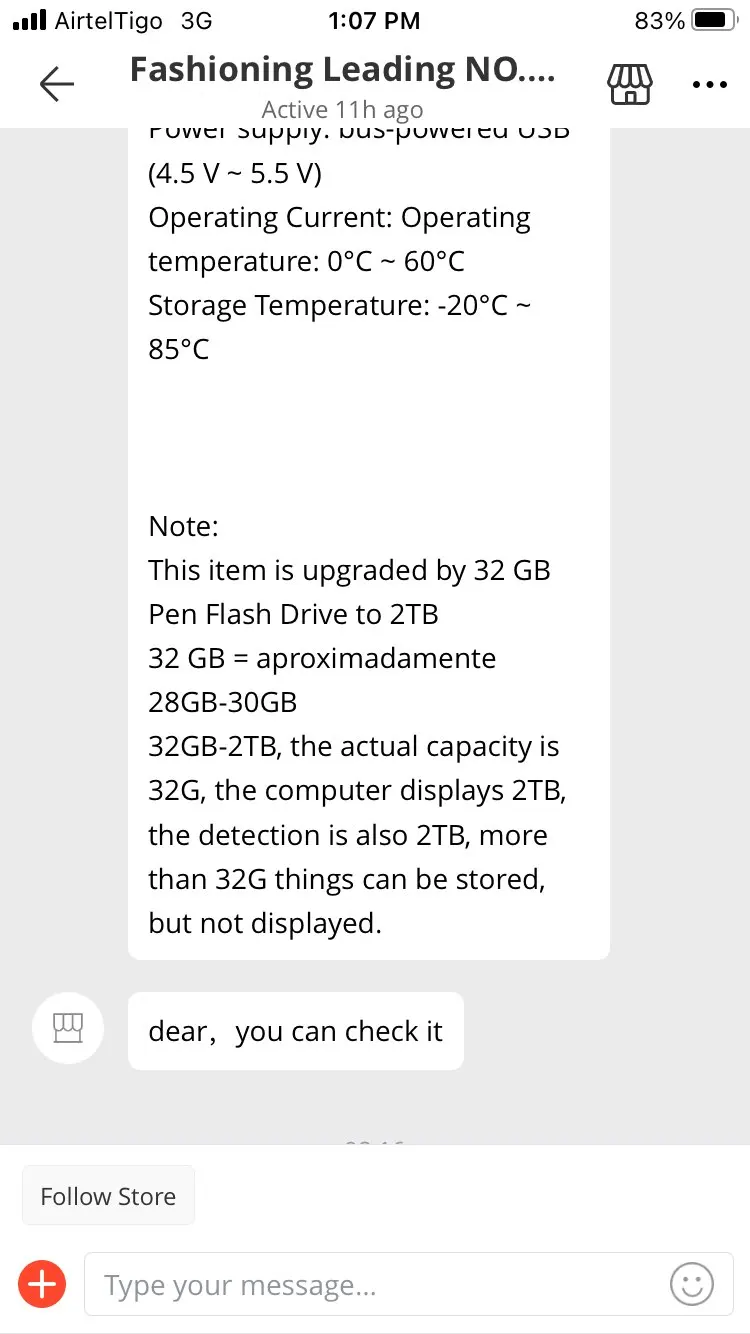The width and height of the screenshot is (750, 1334).
Task: Tap the "Note:" line in the message
Action: [184, 526]
